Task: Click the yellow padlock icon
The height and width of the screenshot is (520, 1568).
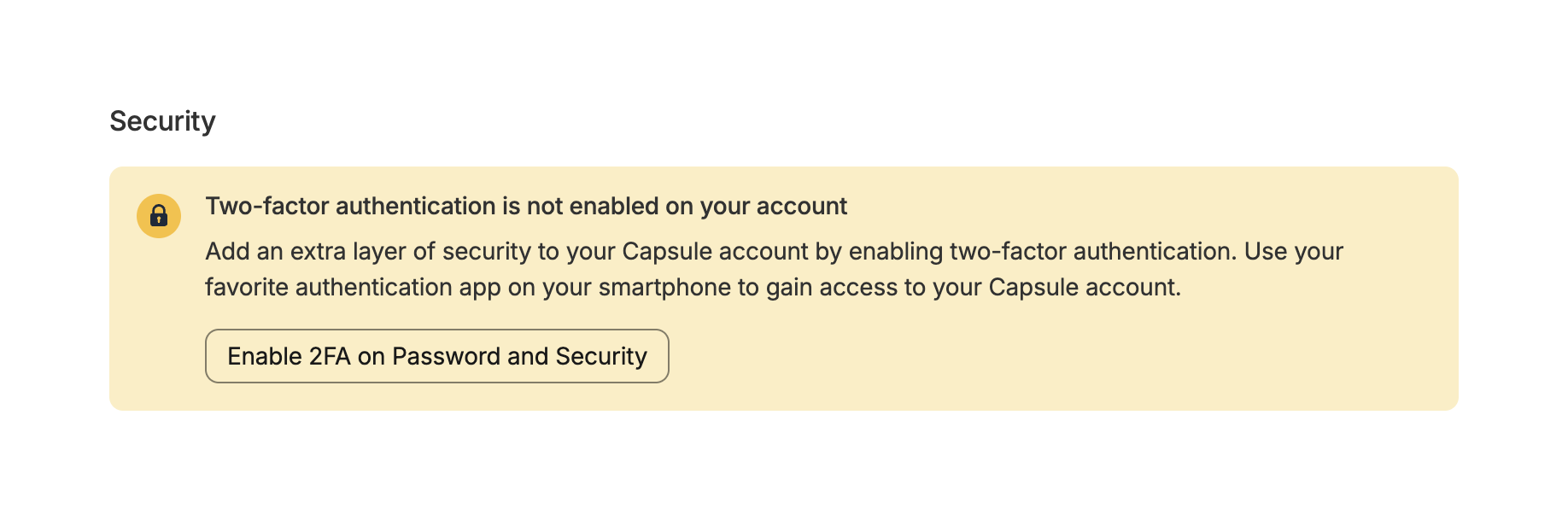Action: click(159, 216)
